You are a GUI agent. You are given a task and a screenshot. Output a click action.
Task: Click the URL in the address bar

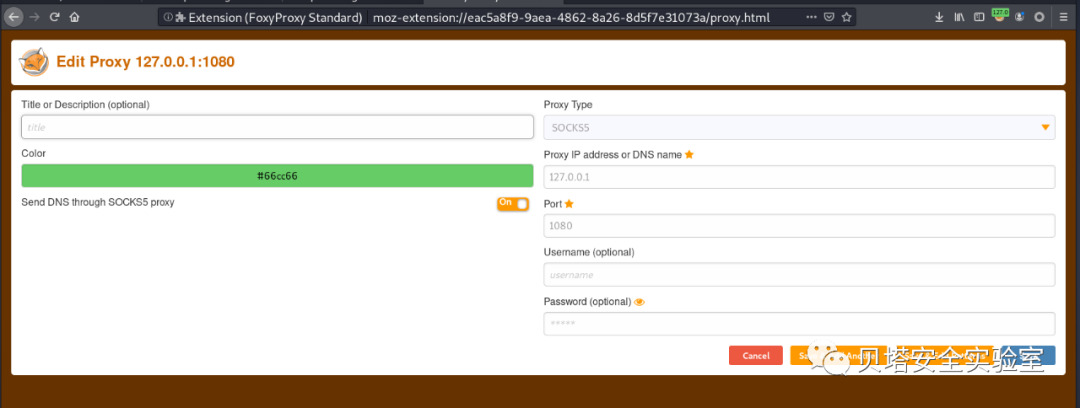click(x=571, y=17)
